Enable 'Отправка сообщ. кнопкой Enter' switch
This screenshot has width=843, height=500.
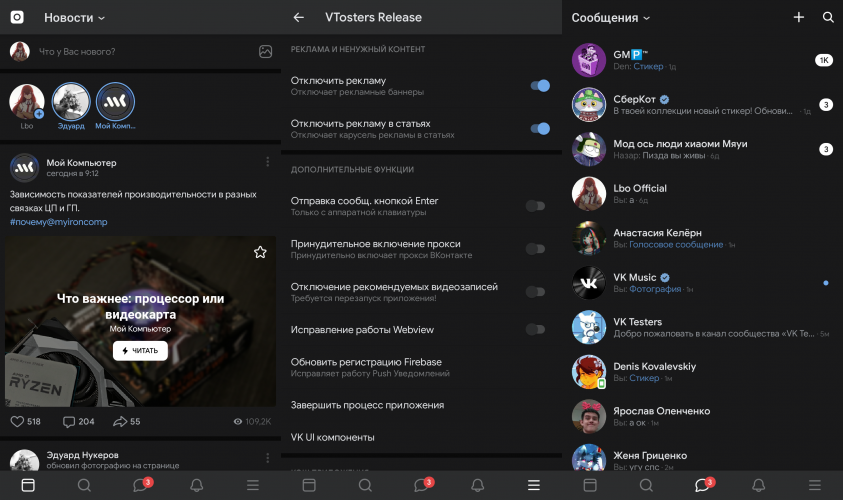535,206
